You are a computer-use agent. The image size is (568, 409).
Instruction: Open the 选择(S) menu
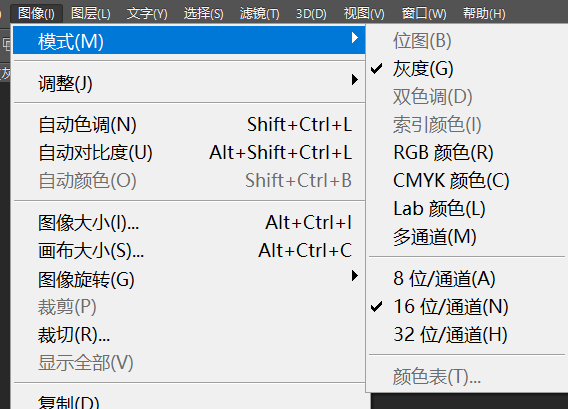203,13
